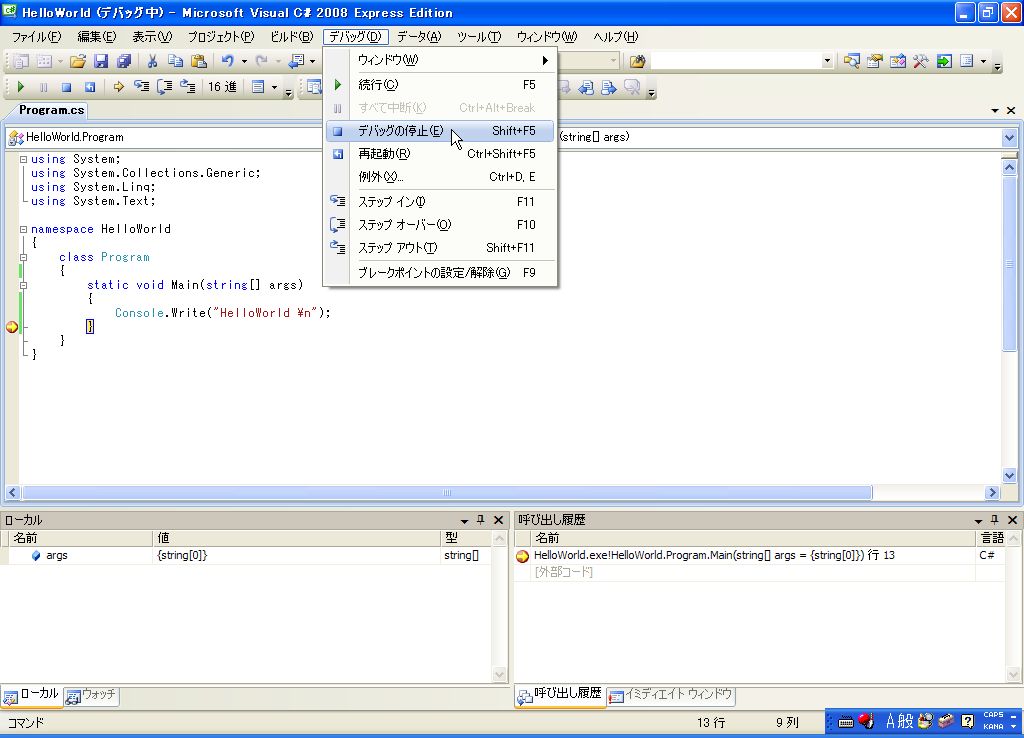The image size is (1024, 738).
Task: Click find combo box input field
Action: pos(736,61)
